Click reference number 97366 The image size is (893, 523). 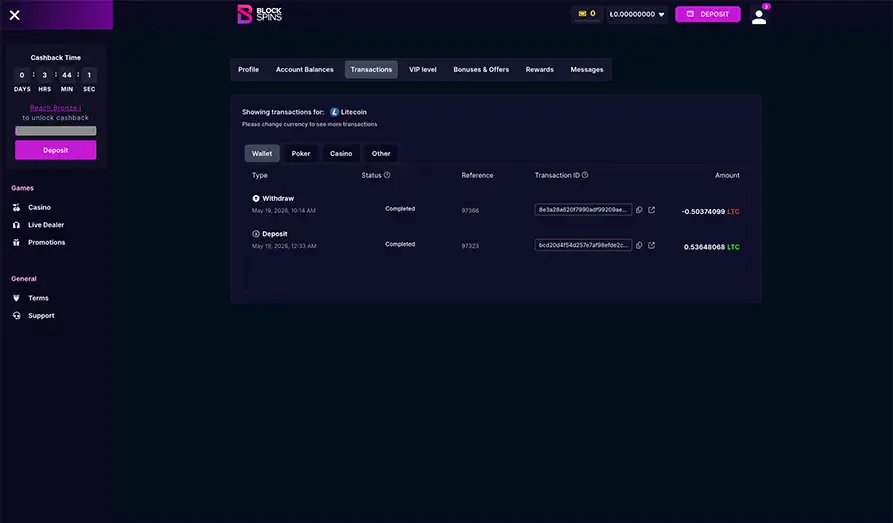(x=470, y=210)
